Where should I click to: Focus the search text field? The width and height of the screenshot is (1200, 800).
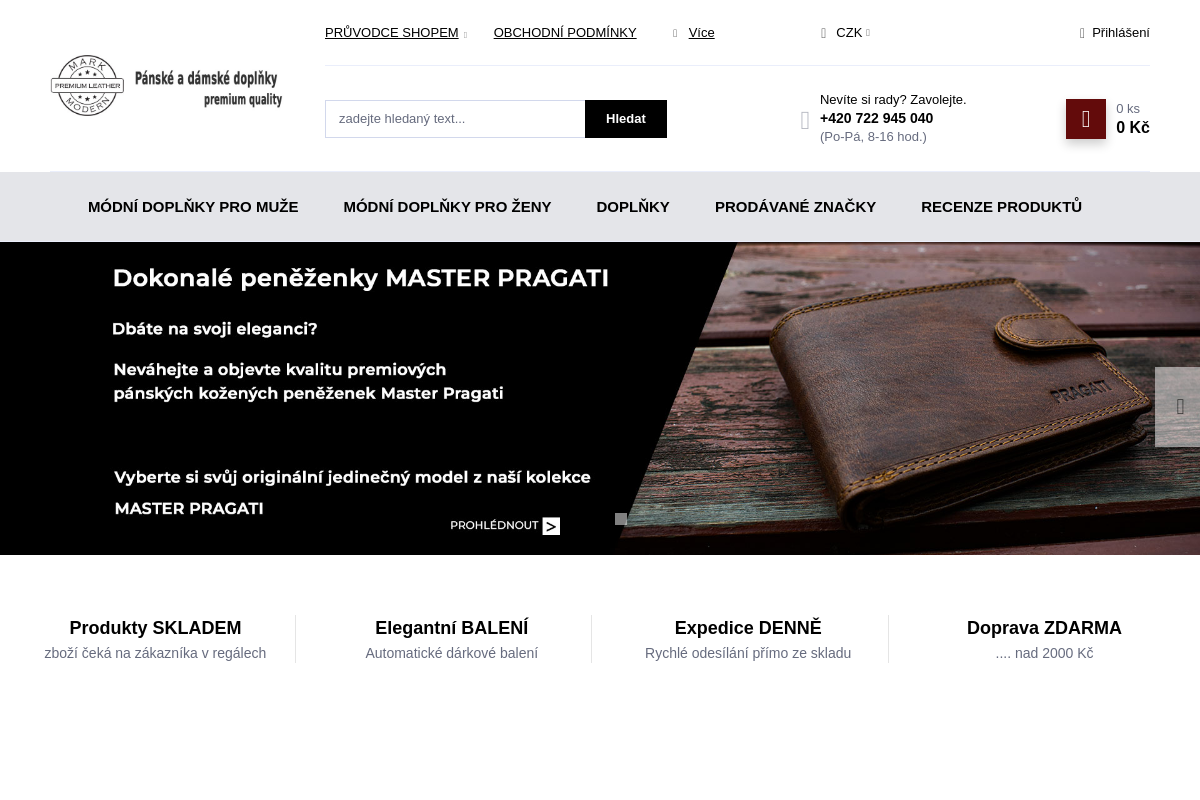pyautogui.click(x=455, y=119)
